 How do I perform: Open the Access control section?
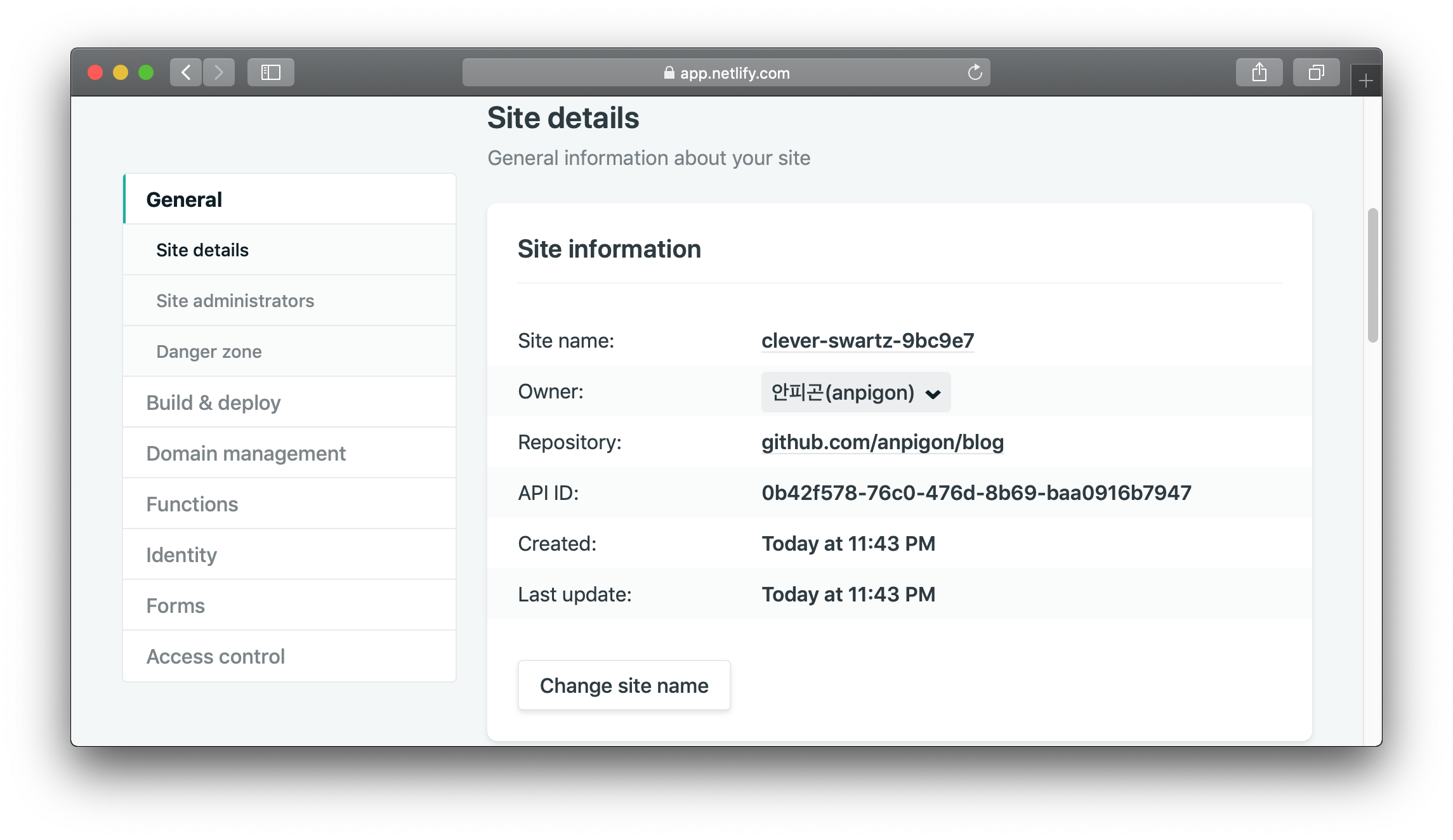click(x=215, y=656)
